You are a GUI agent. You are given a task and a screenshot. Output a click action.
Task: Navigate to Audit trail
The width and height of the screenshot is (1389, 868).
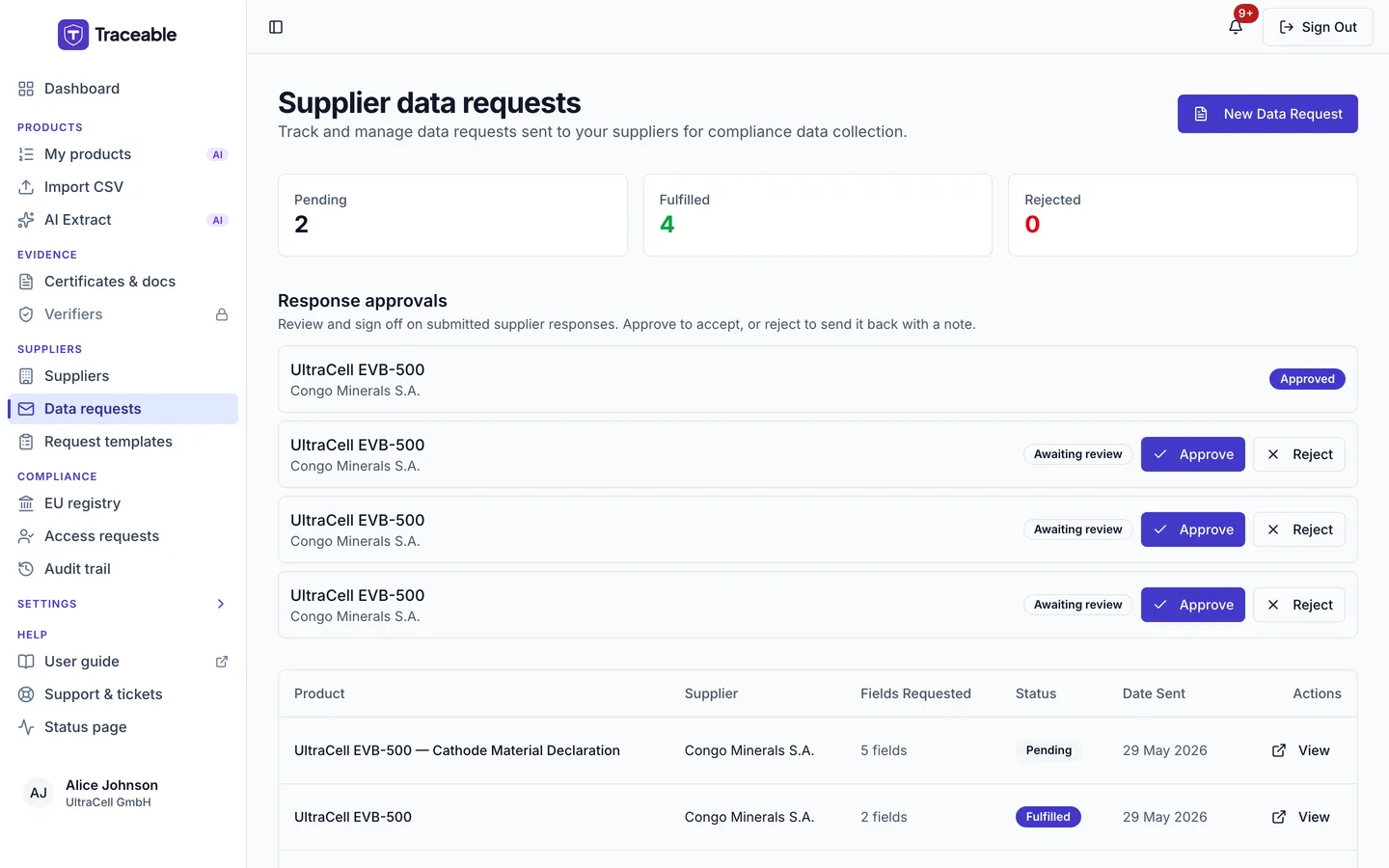(x=123, y=569)
